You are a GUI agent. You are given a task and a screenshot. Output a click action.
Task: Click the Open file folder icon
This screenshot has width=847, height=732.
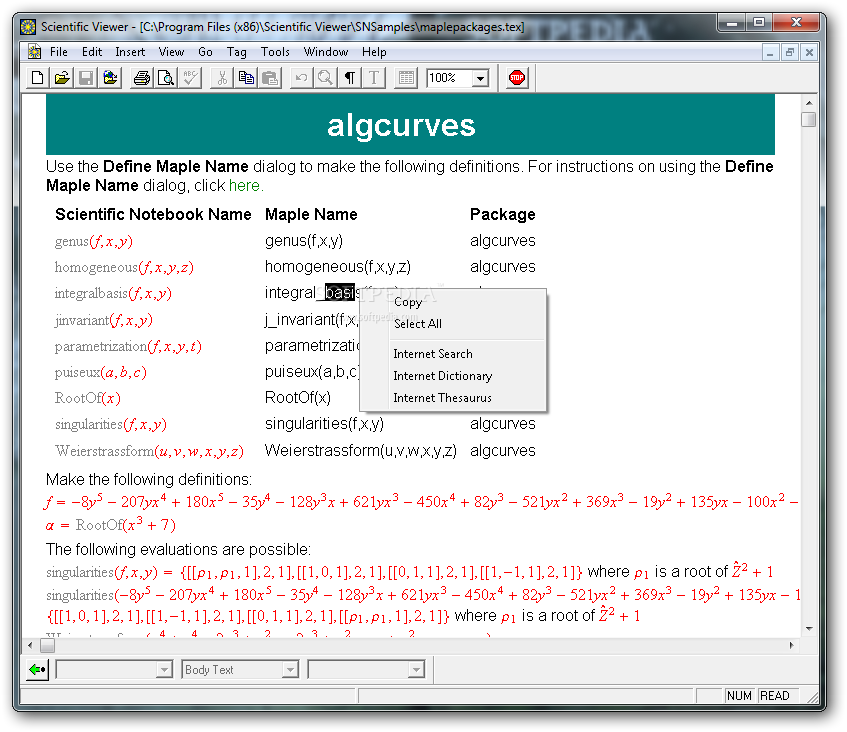(x=62, y=78)
